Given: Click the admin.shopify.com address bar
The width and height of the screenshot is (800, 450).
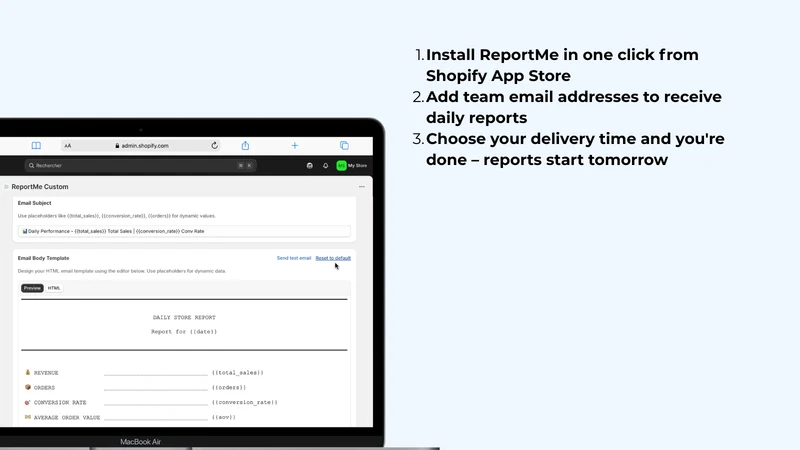Looking at the screenshot, I should pos(142,145).
